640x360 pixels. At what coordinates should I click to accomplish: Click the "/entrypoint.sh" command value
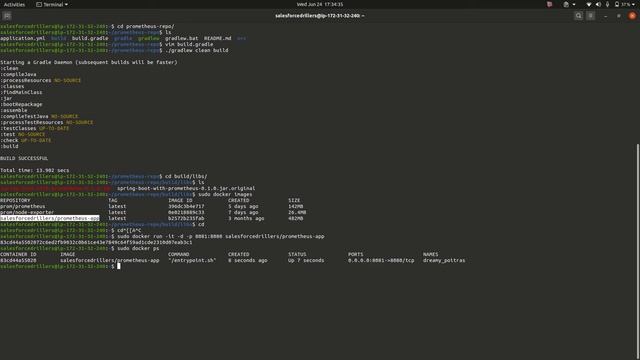[x=192, y=260]
